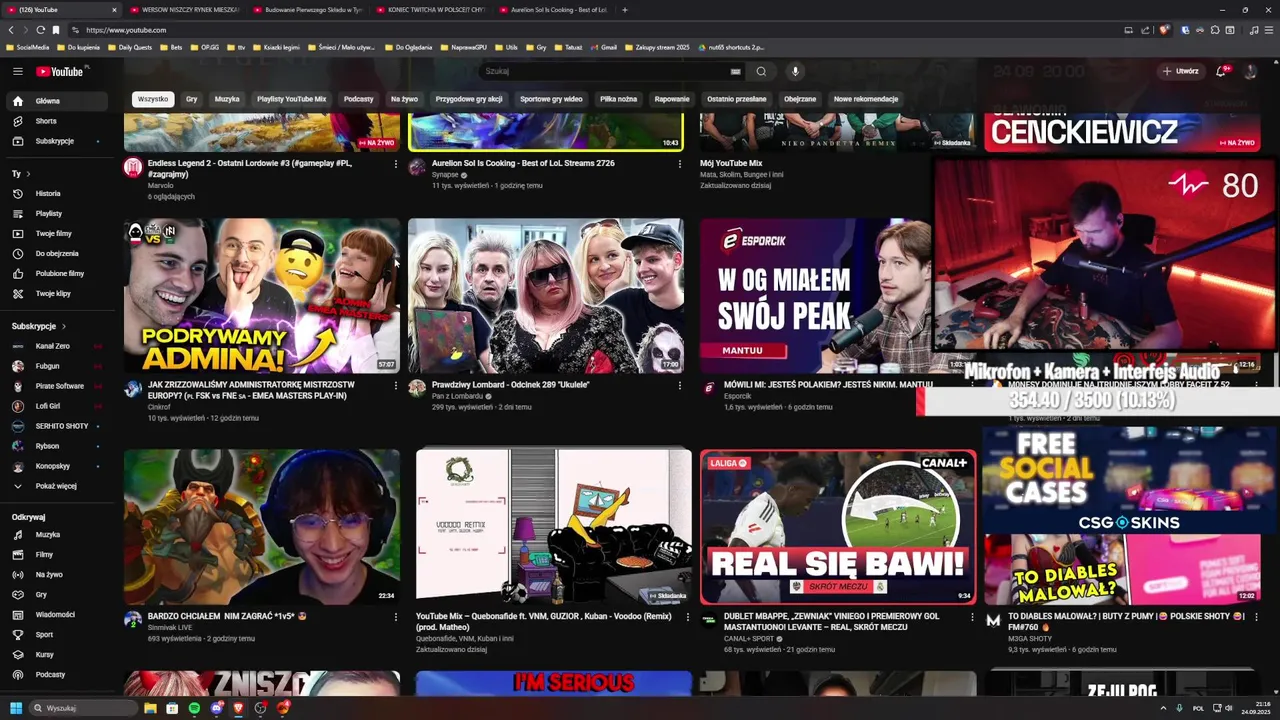Start voice search with microphone icon
This screenshot has width=1280, height=720.
pos(795,71)
